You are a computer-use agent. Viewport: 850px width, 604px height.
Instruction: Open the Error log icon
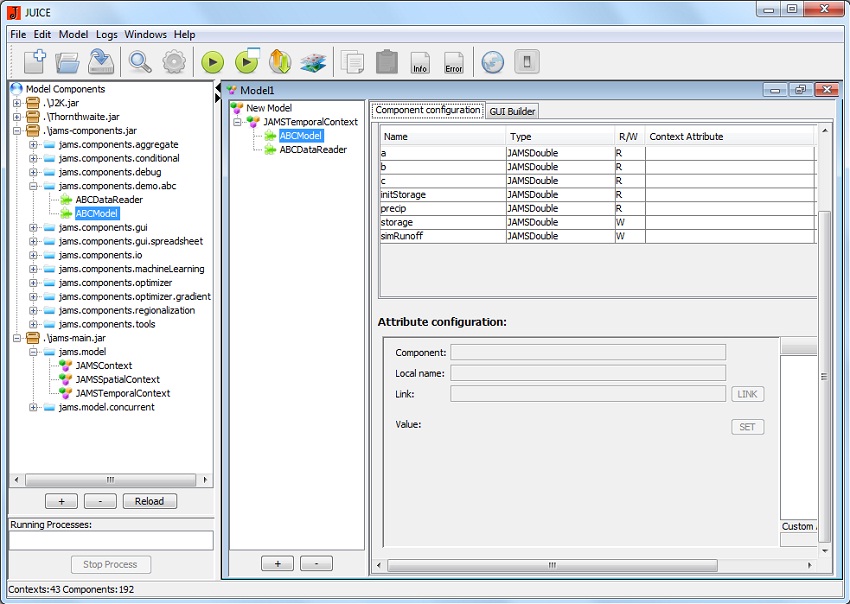point(454,62)
